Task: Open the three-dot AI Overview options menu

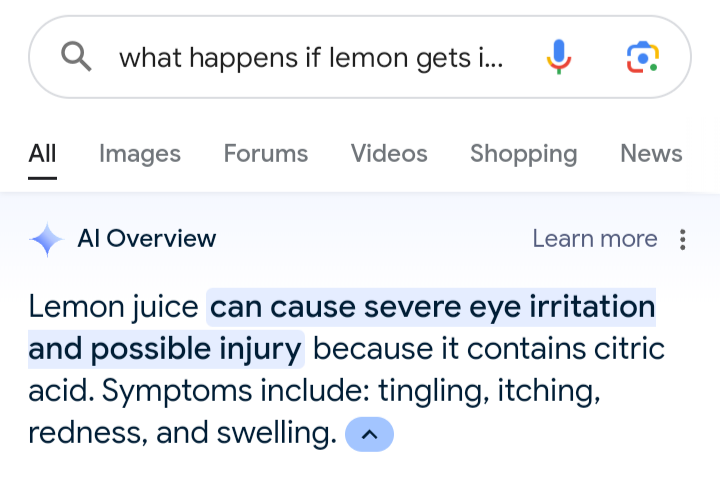Action: click(x=683, y=240)
